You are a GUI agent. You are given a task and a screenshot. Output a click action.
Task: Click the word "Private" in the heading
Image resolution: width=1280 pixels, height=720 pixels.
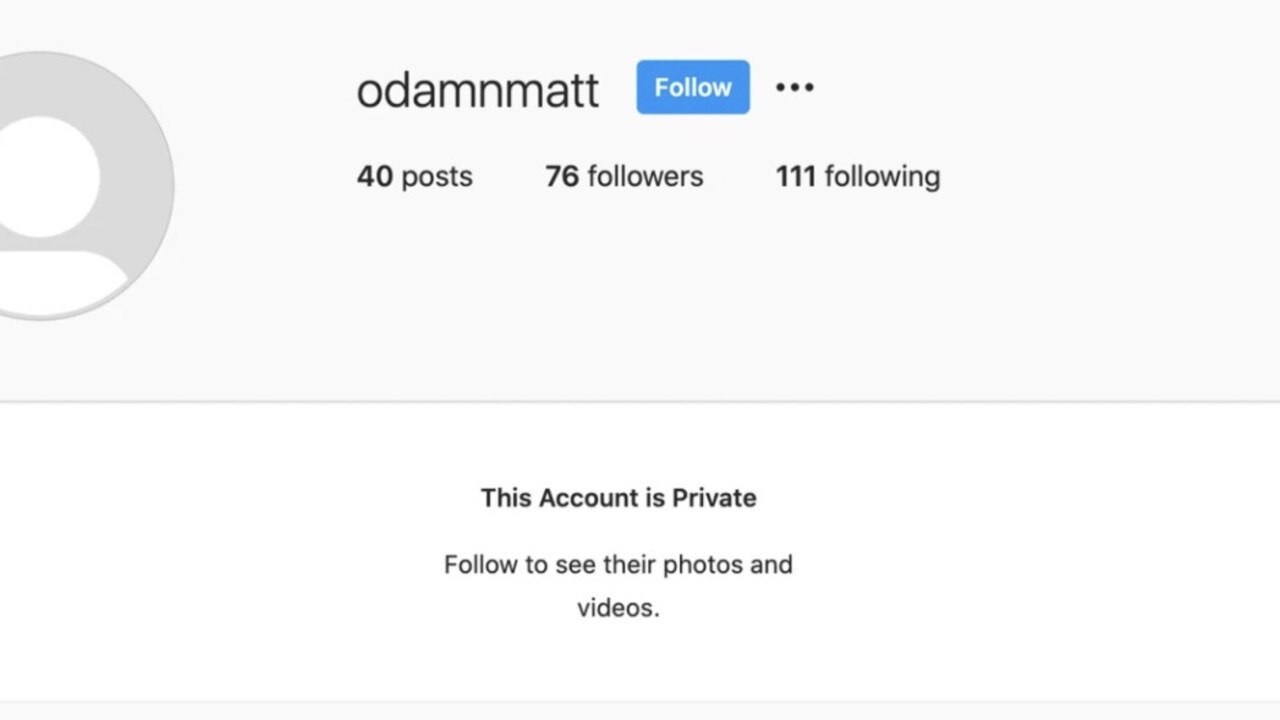pyautogui.click(x=714, y=498)
